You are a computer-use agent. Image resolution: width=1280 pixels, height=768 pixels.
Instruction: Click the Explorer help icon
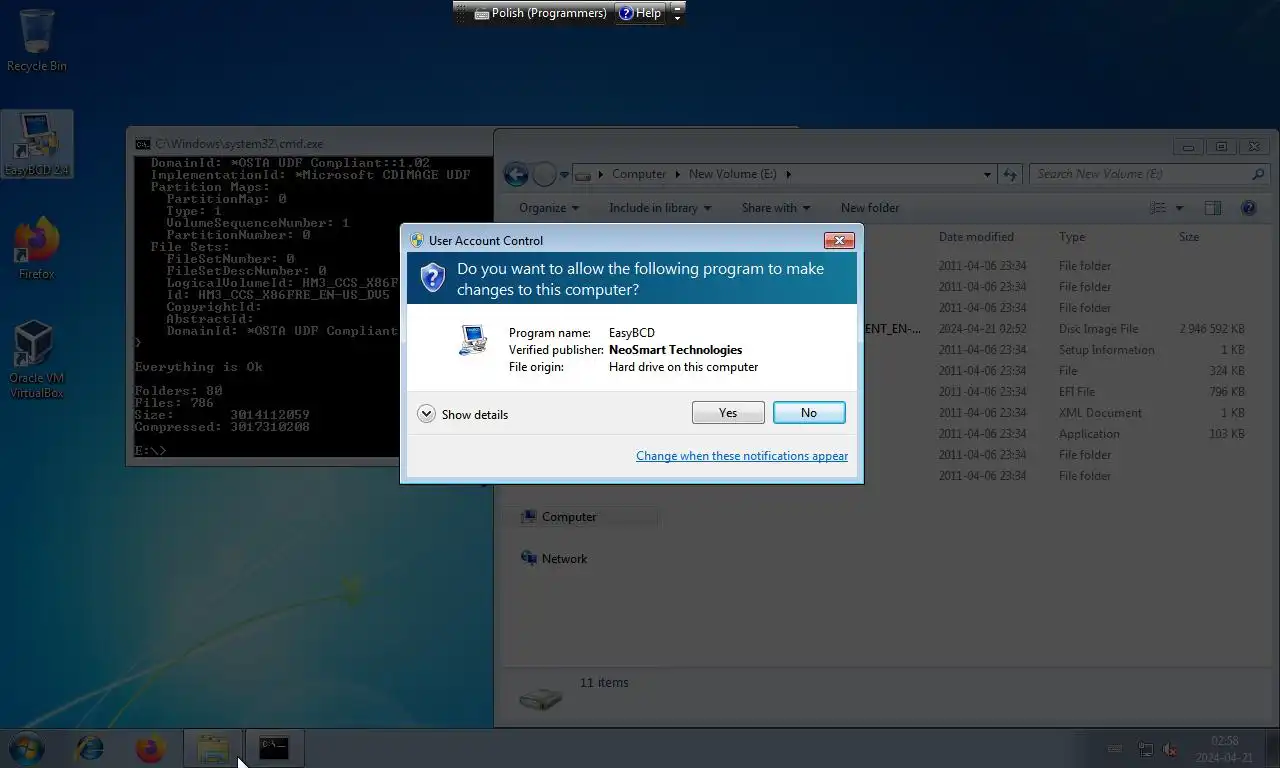pos(1248,208)
